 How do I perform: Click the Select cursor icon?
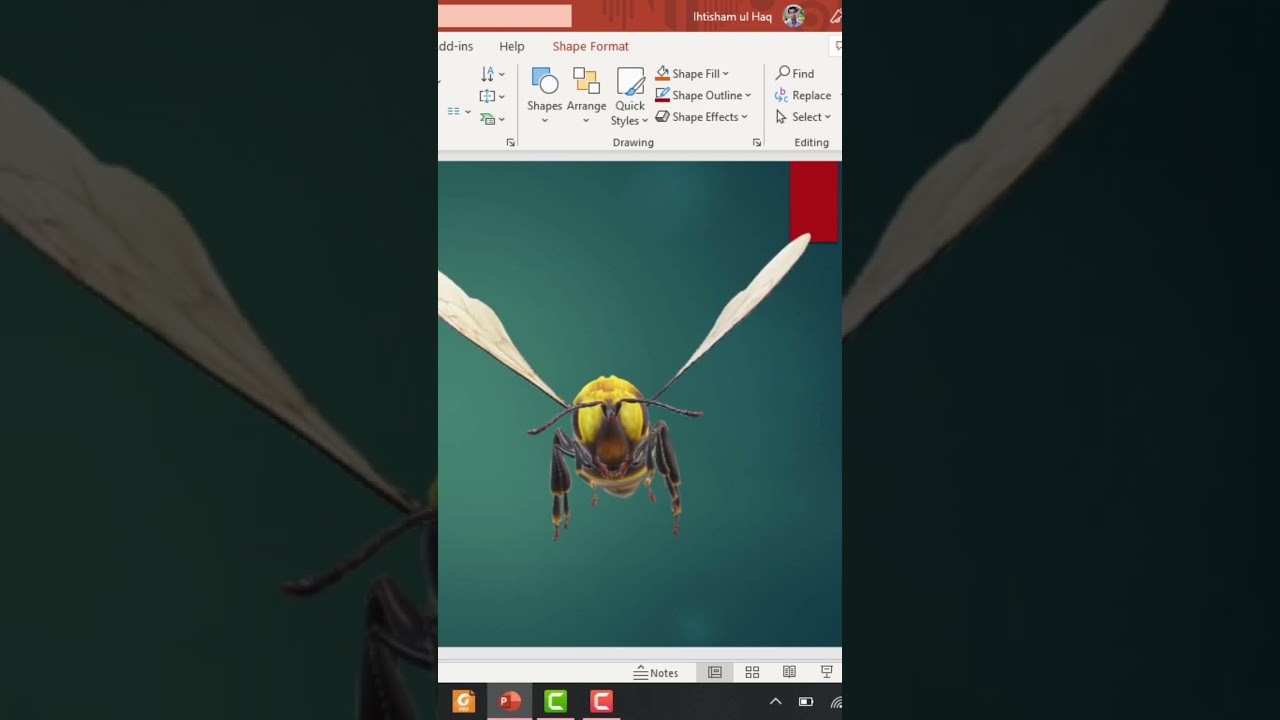pos(781,117)
